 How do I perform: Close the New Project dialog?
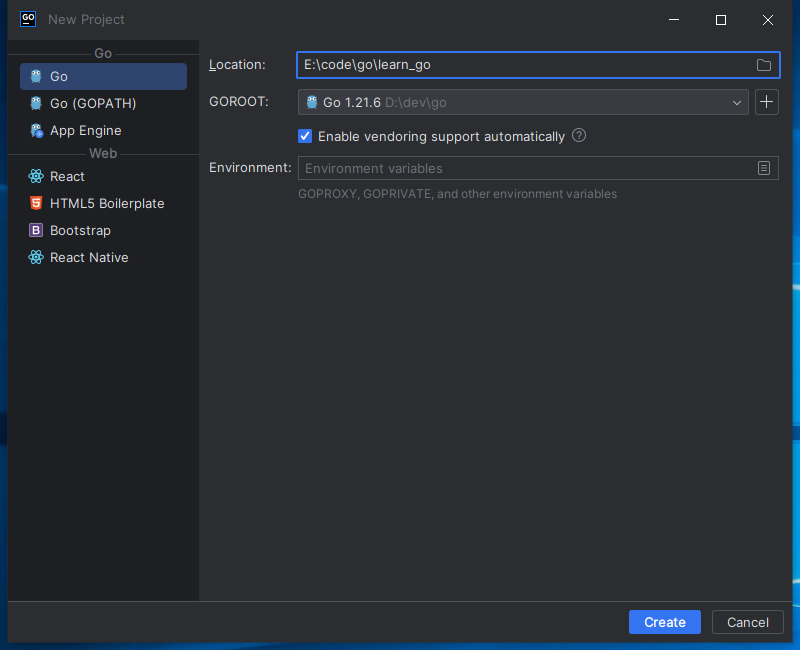click(768, 20)
